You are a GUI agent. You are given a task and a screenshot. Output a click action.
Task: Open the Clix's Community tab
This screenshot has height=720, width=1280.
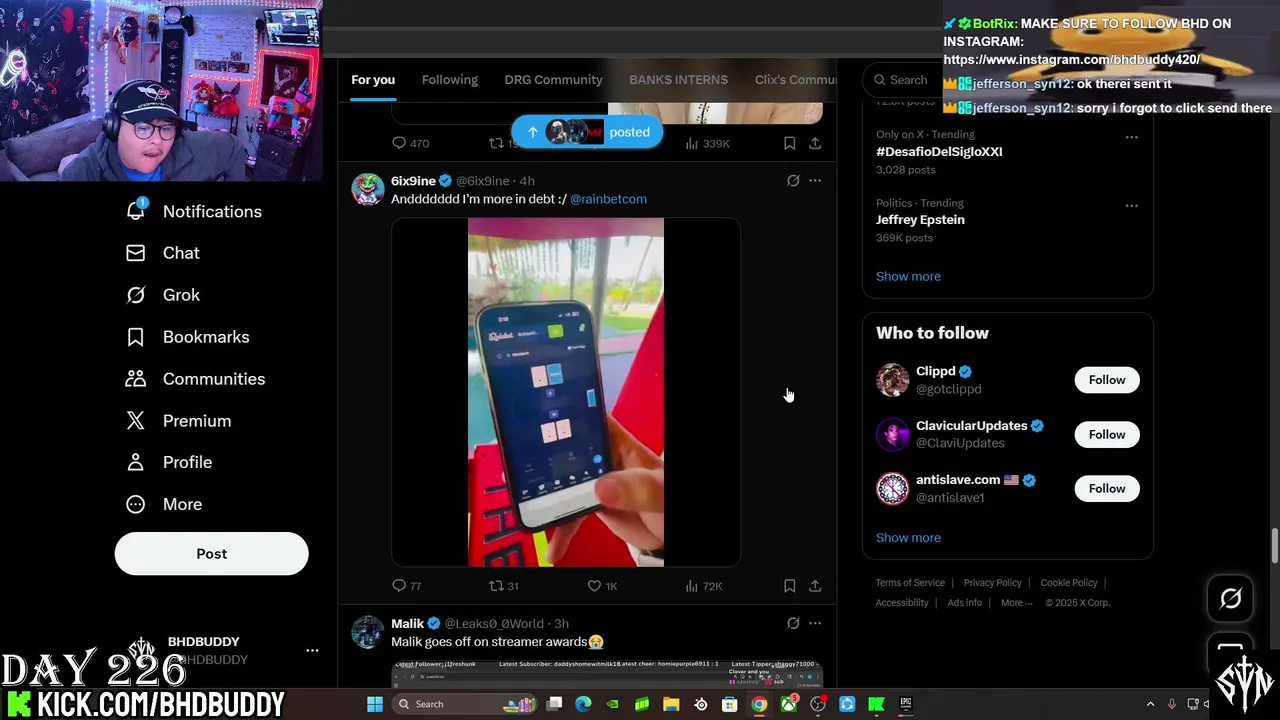[x=795, y=80]
